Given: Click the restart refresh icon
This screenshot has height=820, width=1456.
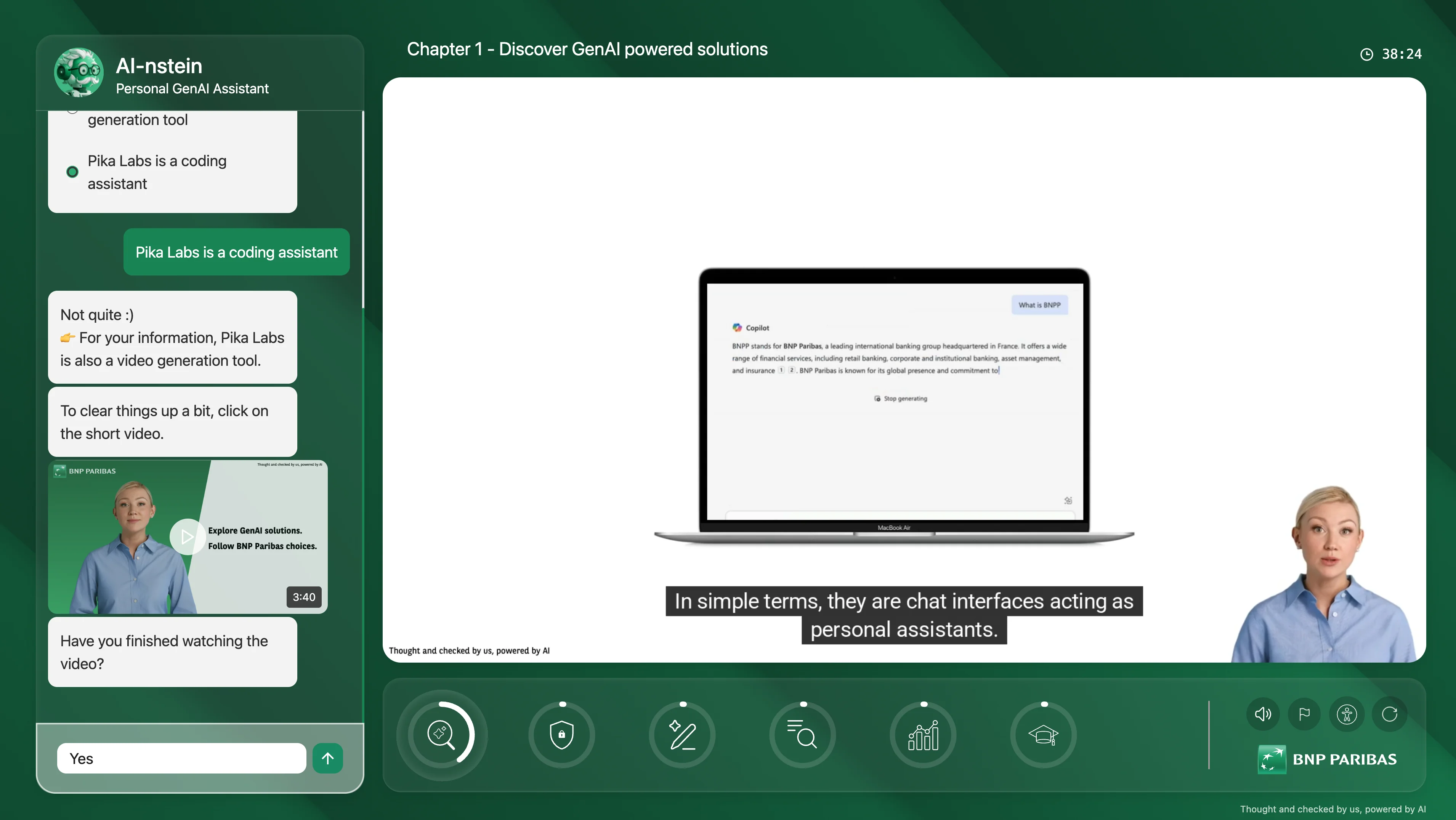Looking at the screenshot, I should [1390, 714].
